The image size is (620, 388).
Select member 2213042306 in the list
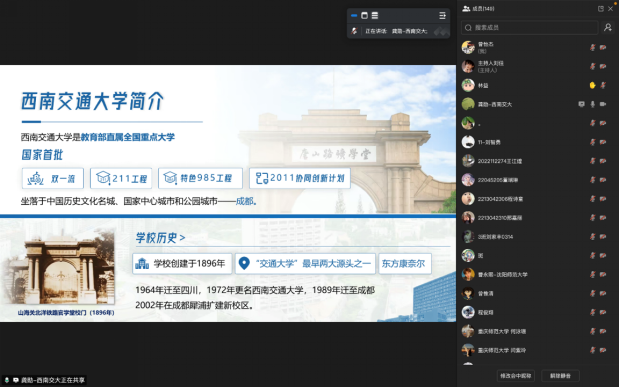(538, 199)
